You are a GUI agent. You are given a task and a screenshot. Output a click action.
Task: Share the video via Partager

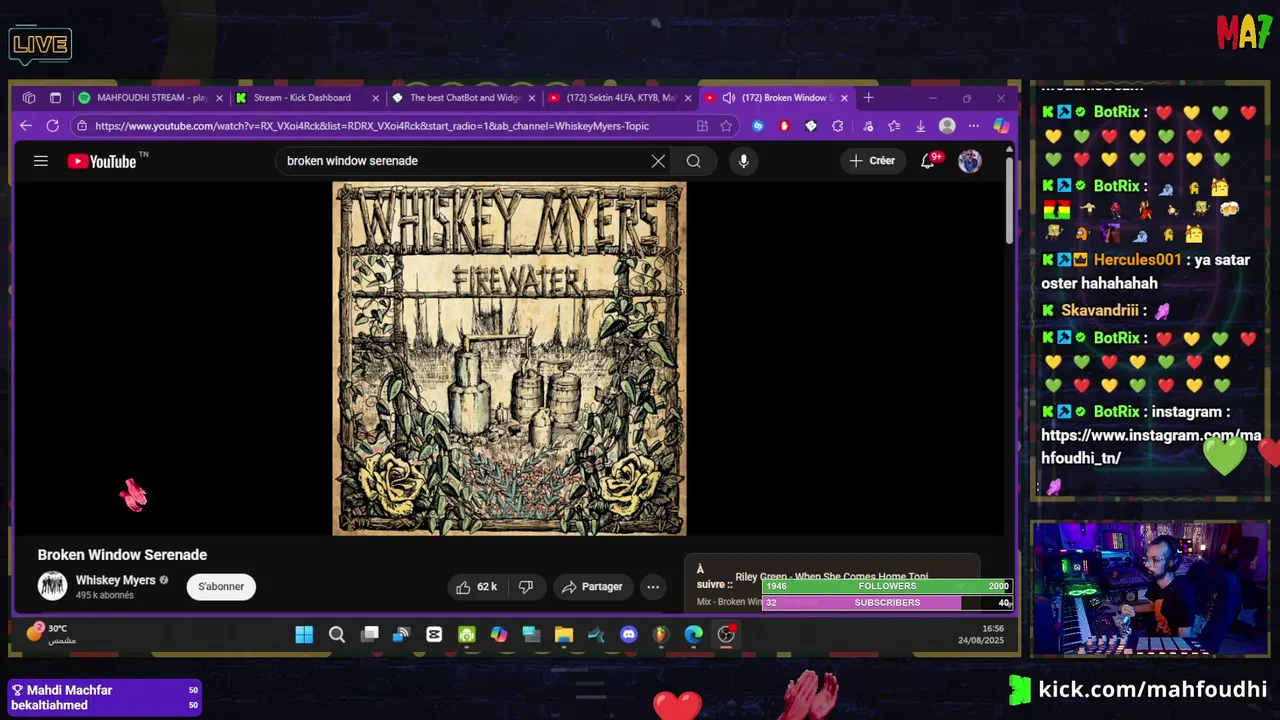[x=591, y=587]
